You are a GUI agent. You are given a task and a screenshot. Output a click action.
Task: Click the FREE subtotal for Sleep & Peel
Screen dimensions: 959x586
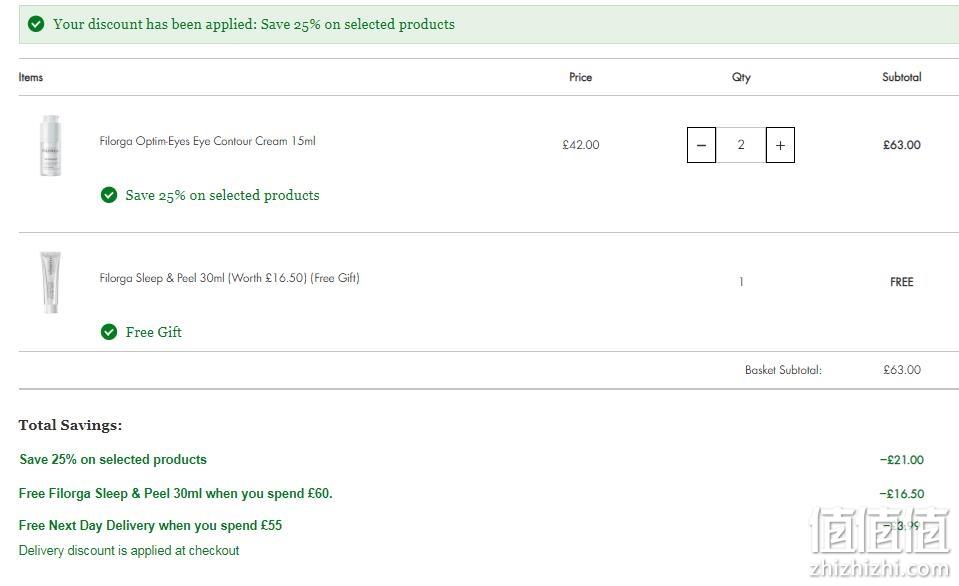[x=902, y=282]
